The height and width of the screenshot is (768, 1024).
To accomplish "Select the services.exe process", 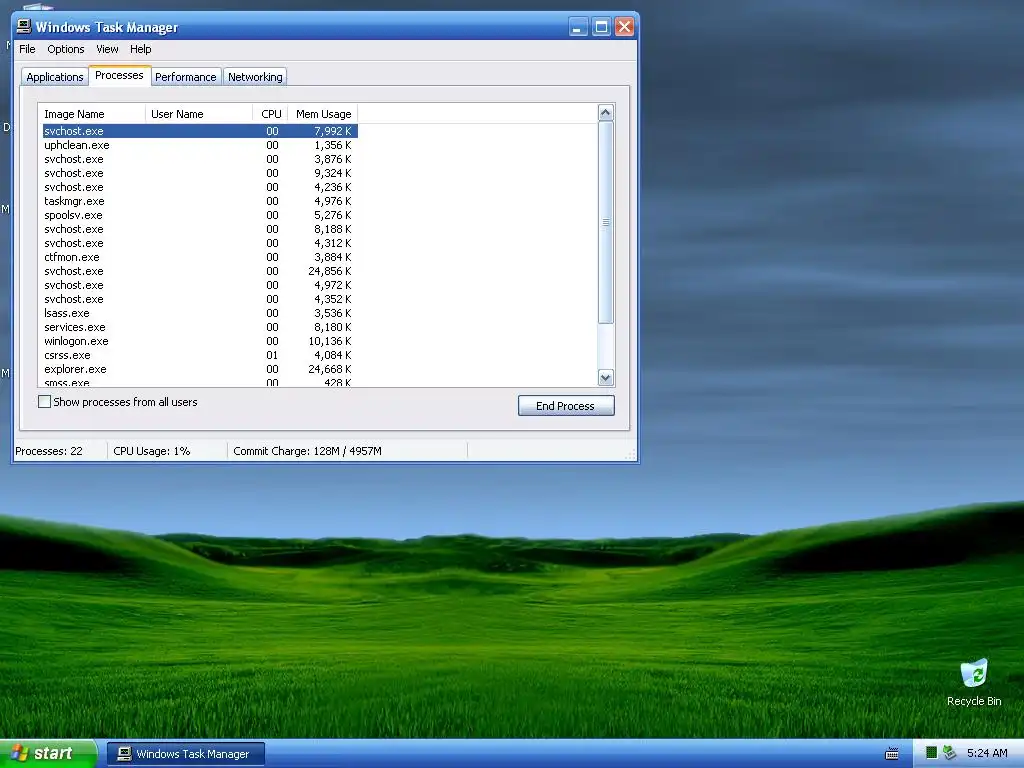I will coord(200,327).
